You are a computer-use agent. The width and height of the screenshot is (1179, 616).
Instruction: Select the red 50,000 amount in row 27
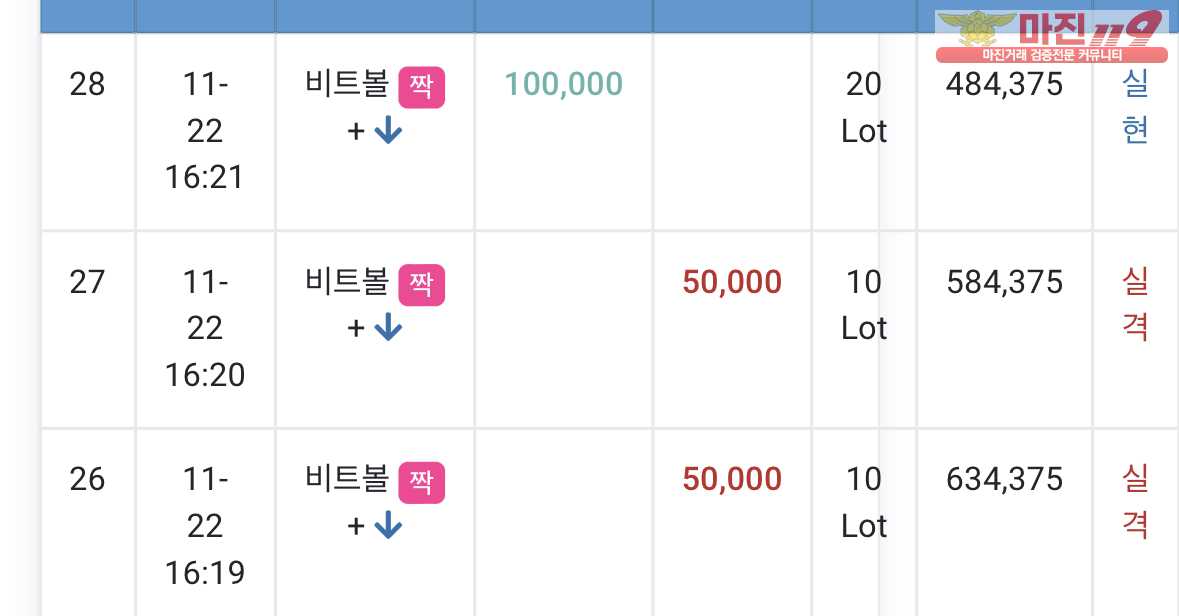tap(732, 282)
